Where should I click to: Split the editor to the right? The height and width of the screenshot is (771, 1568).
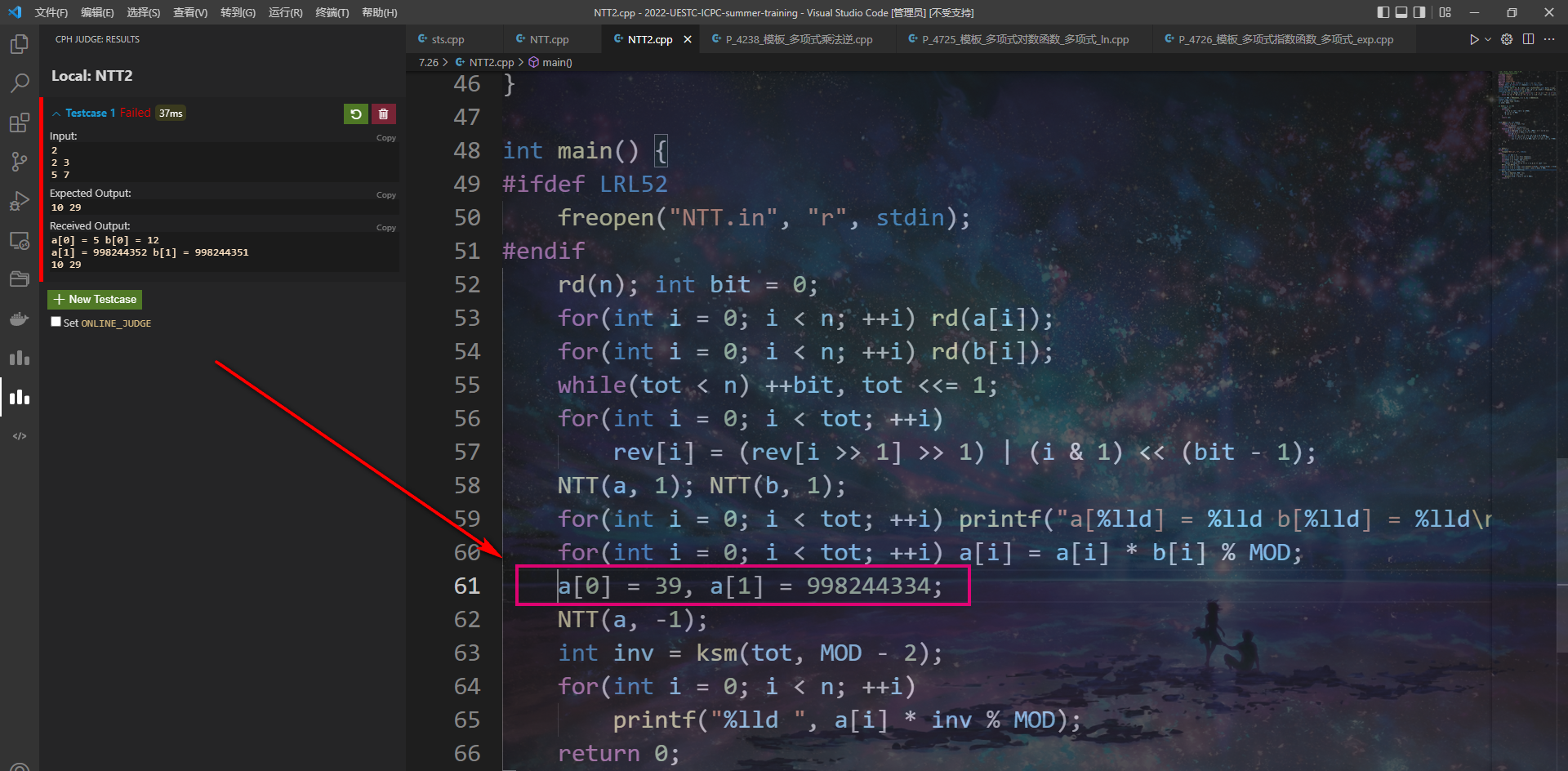click(1528, 39)
